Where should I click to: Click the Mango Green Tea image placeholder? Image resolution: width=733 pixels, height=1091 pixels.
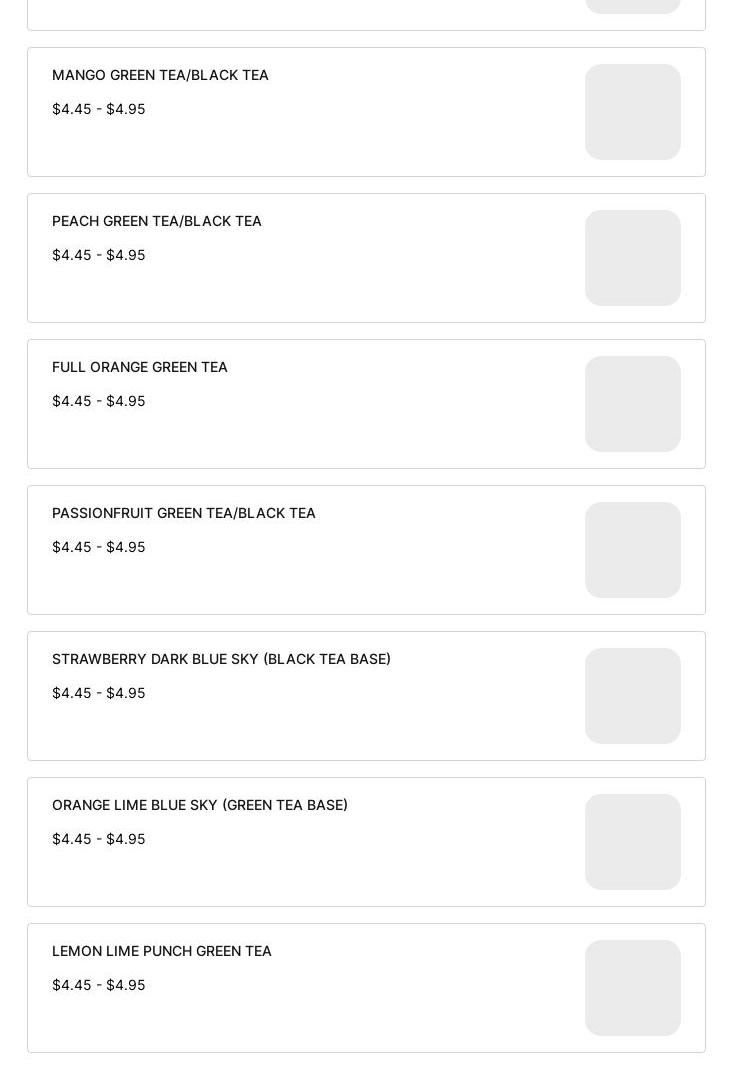[x=632, y=112]
